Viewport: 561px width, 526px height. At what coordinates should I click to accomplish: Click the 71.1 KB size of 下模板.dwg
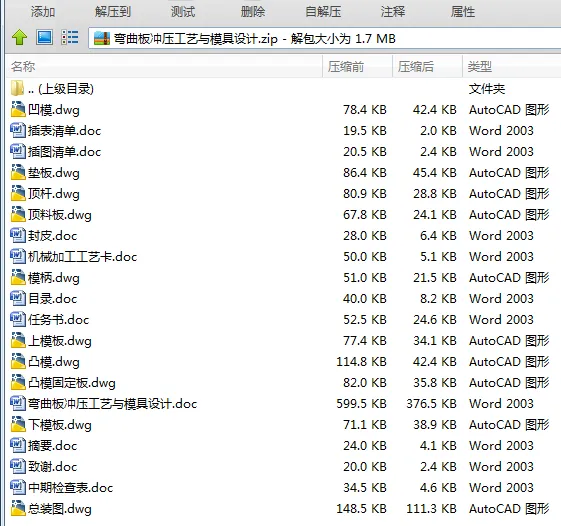pyautogui.click(x=365, y=425)
